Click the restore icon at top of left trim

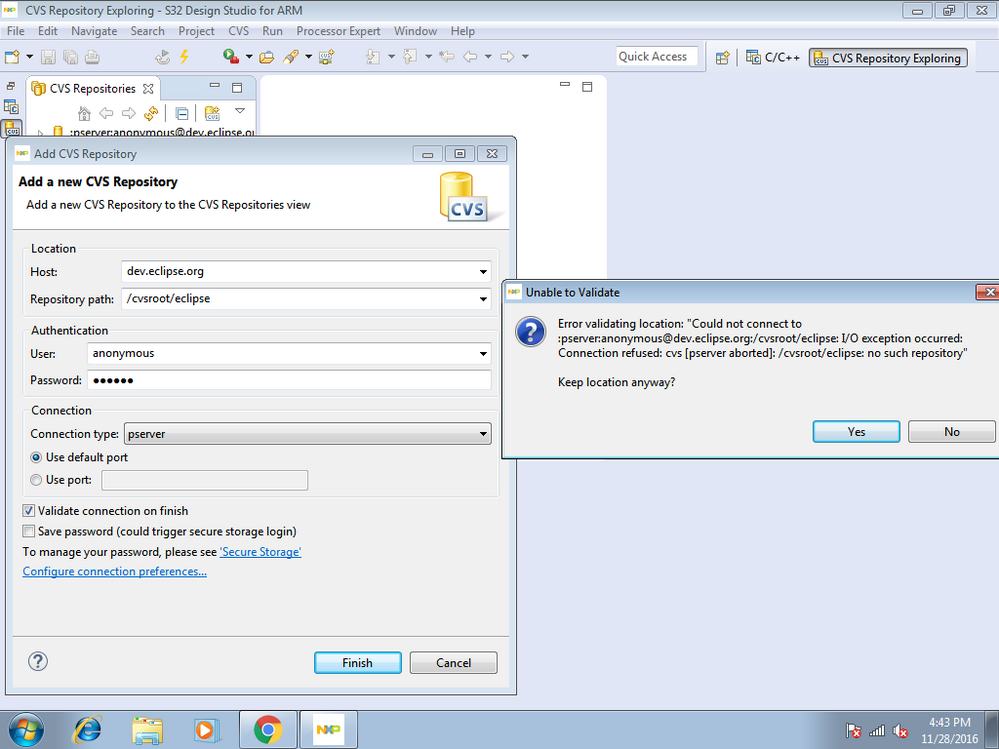[11, 85]
